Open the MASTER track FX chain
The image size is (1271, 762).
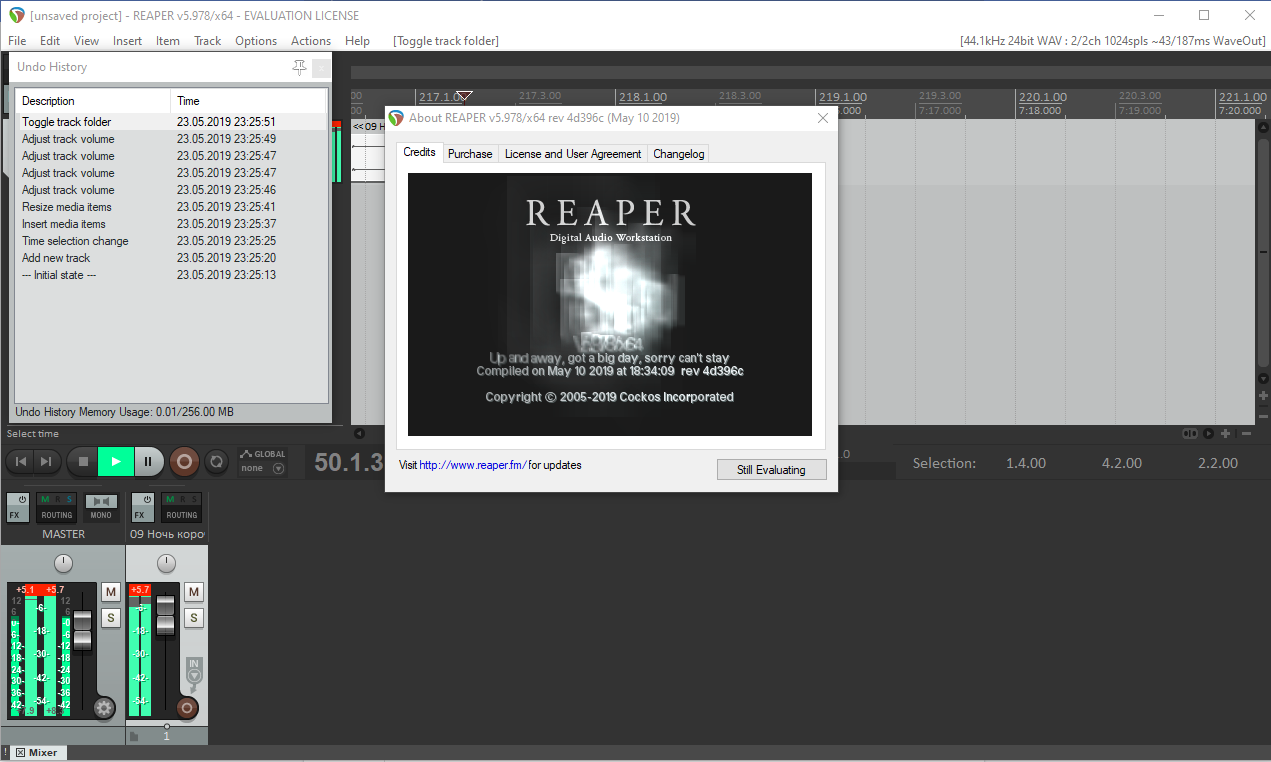pos(17,515)
